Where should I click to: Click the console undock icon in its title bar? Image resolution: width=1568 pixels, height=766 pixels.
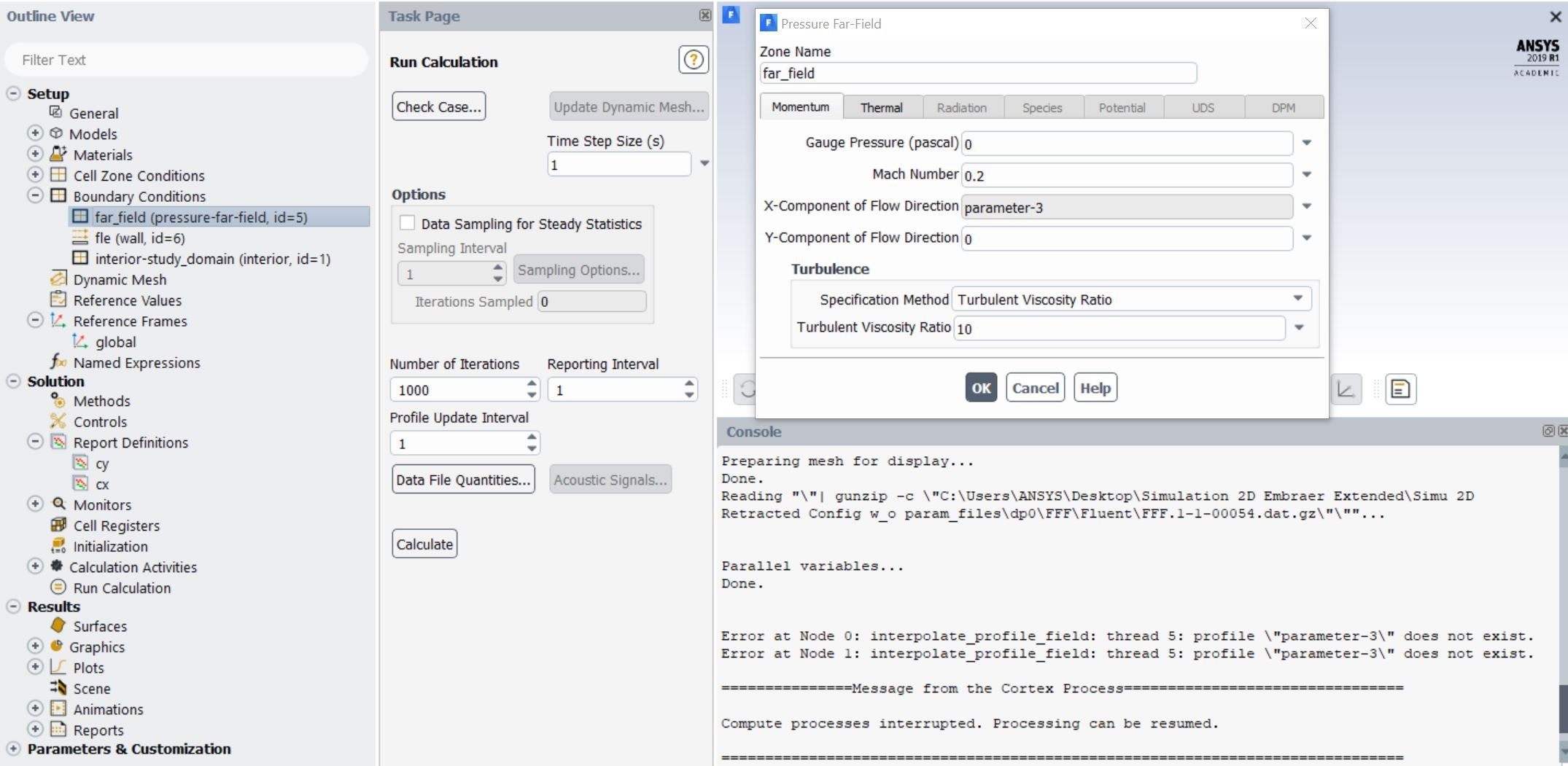1548,431
